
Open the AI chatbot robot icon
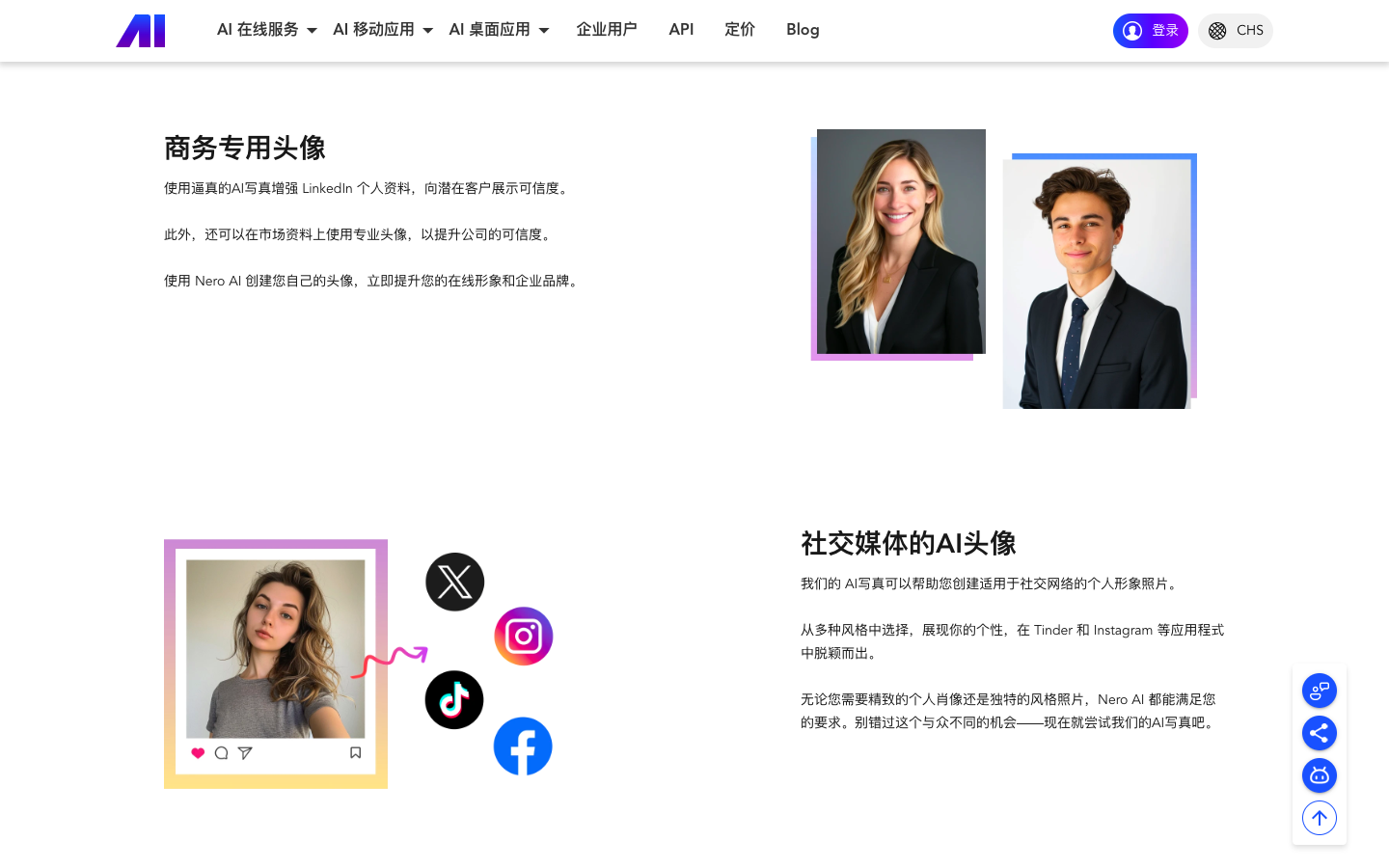(x=1320, y=775)
